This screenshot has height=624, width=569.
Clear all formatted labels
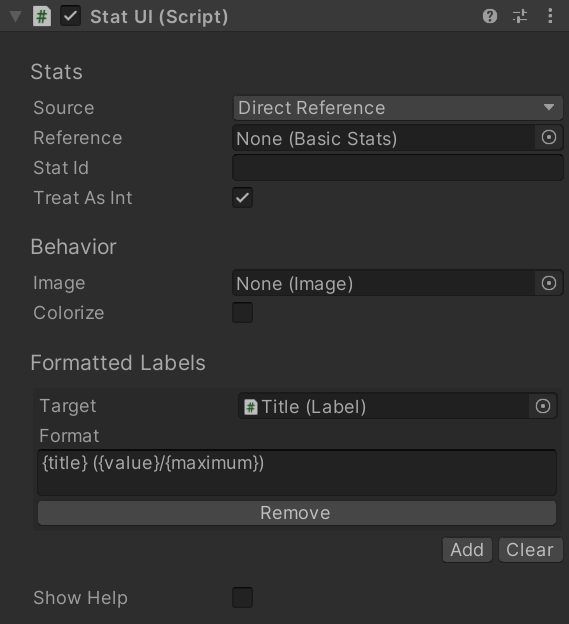[530, 550]
